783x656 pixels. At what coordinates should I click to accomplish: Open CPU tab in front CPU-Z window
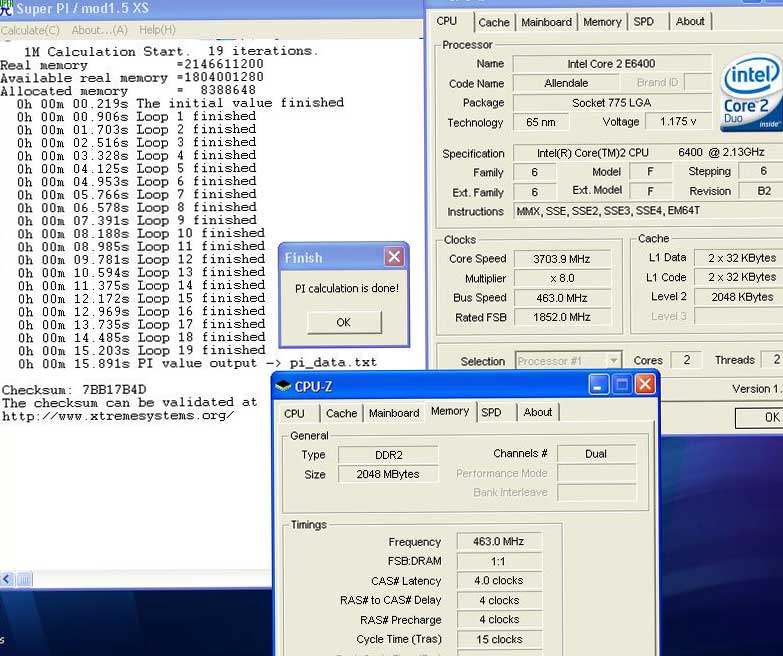point(294,413)
